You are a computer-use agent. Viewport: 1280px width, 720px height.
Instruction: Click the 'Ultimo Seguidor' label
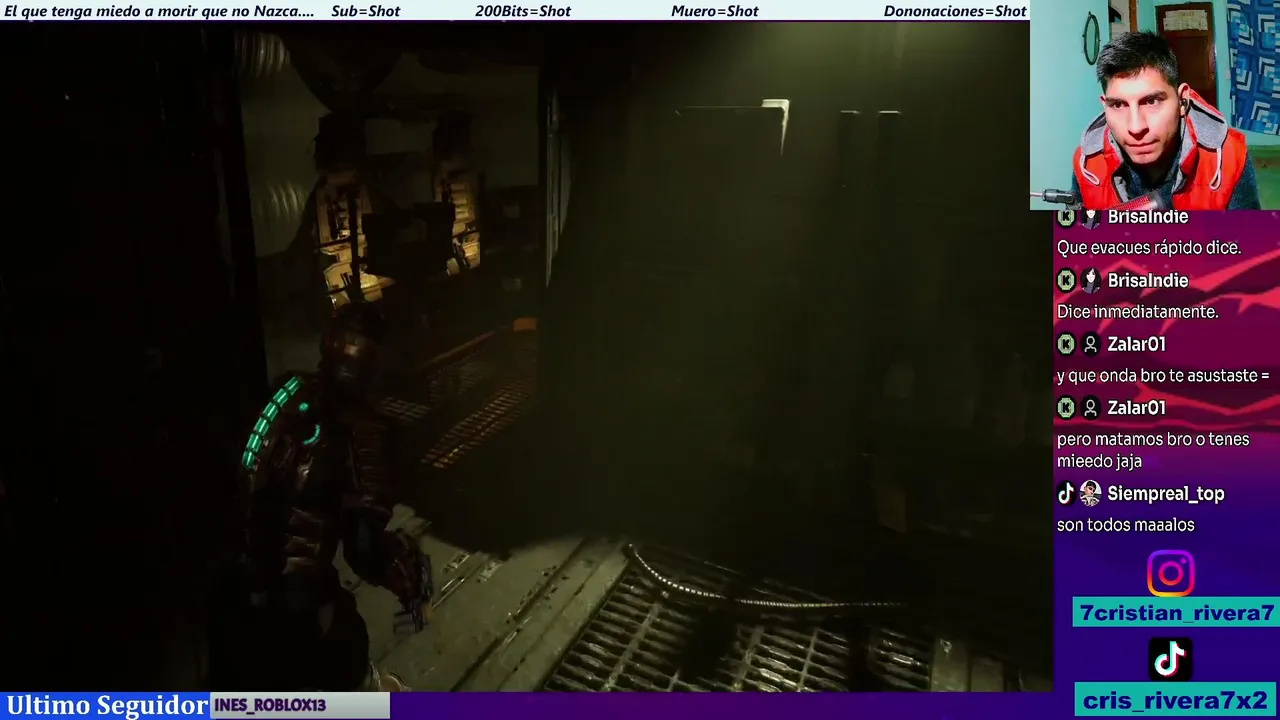point(106,705)
